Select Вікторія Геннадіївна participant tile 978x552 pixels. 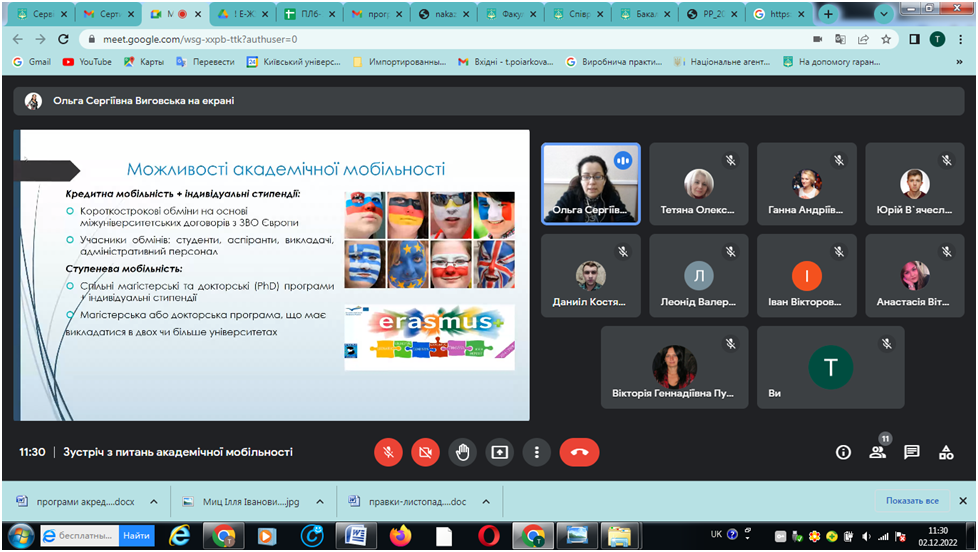pyautogui.click(x=675, y=367)
